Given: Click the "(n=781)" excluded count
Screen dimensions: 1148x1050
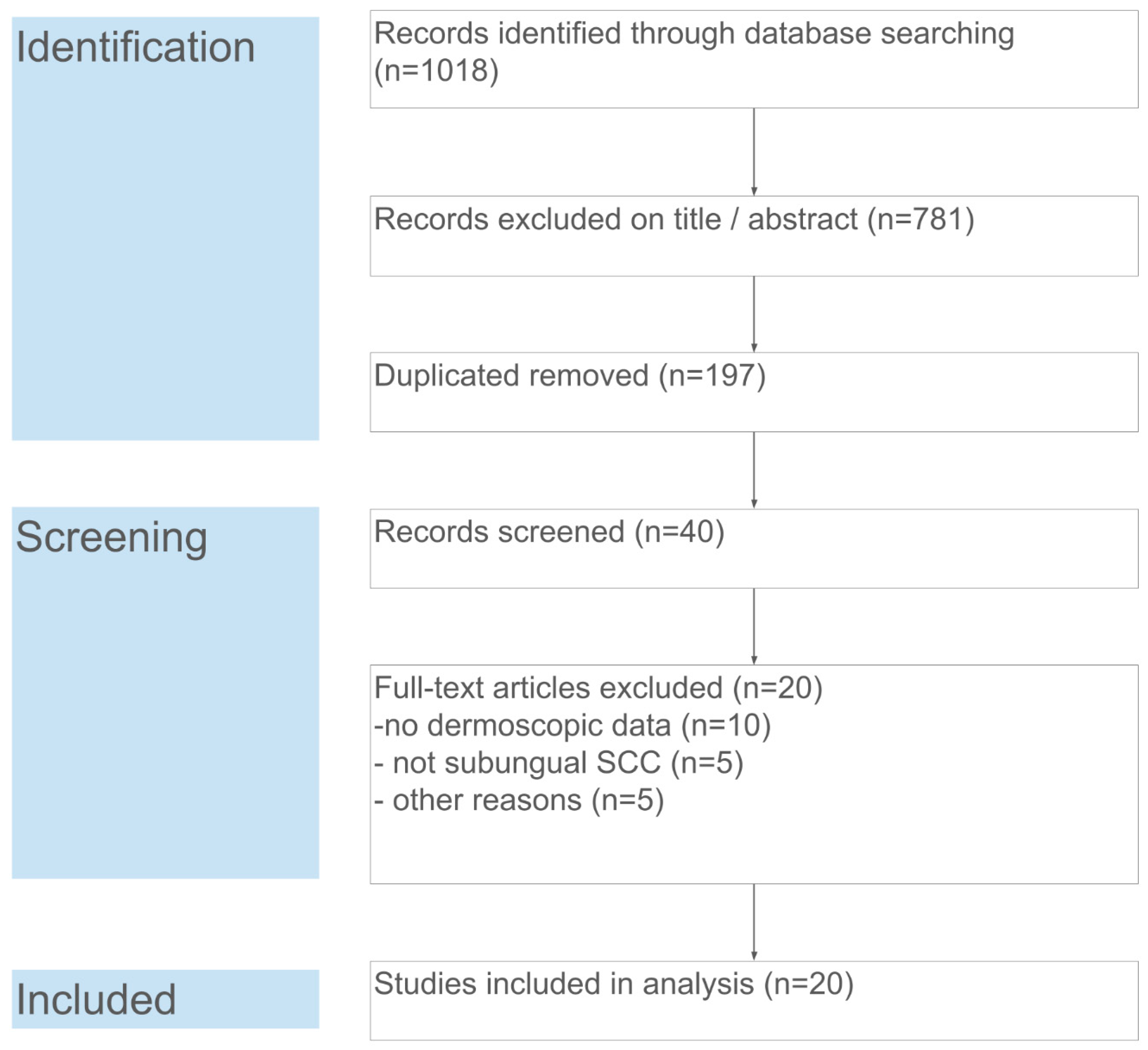Looking at the screenshot, I should [921, 219].
